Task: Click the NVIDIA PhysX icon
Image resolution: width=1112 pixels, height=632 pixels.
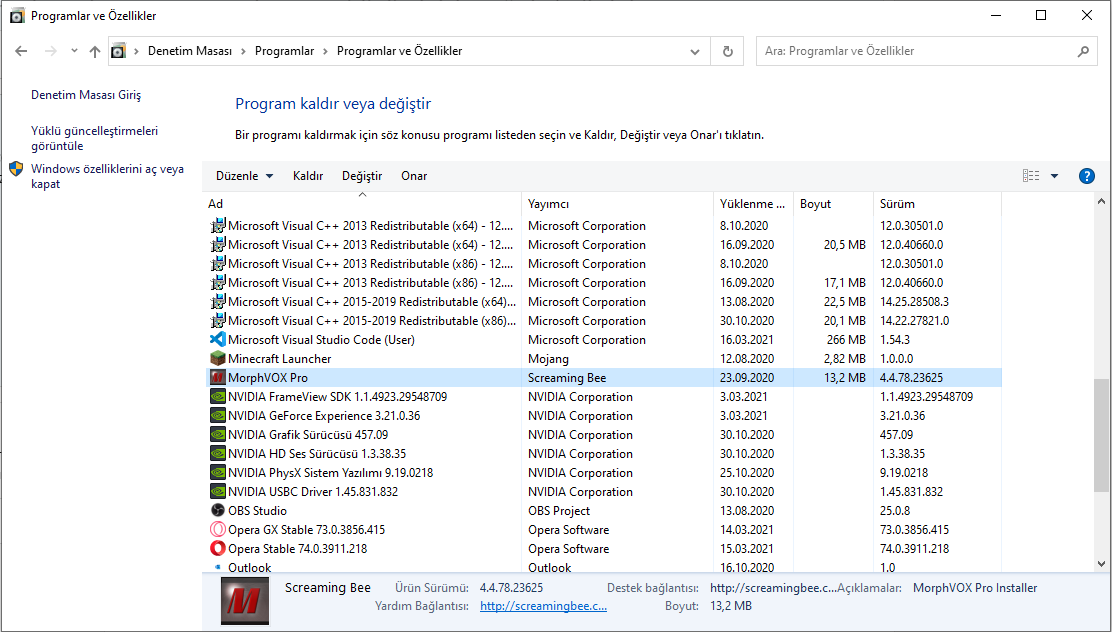Action: 218,472
